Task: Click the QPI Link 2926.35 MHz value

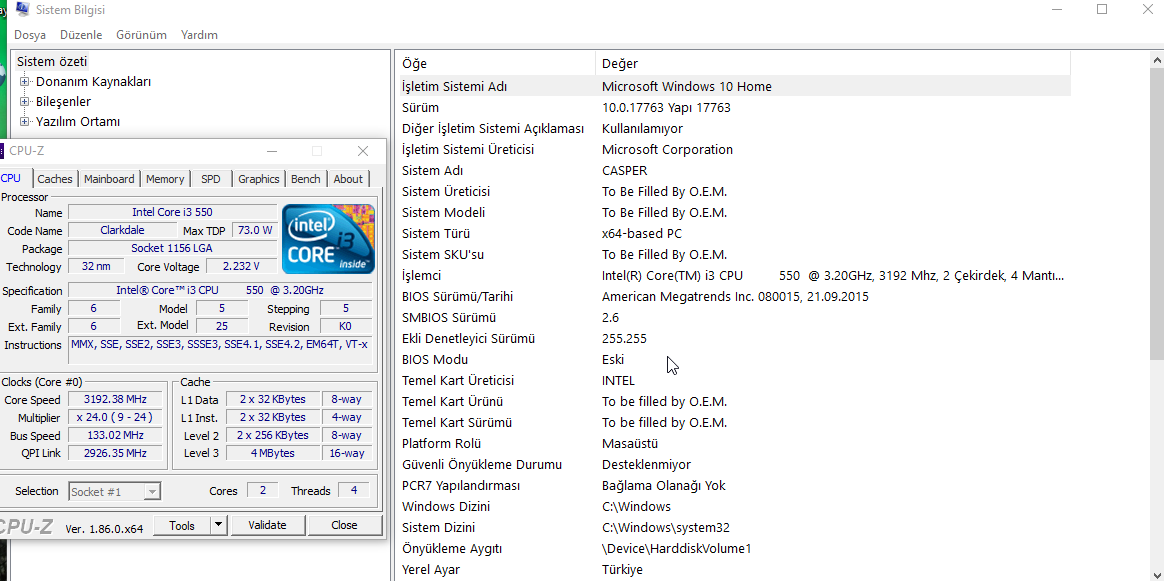Action: click(x=115, y=453)
